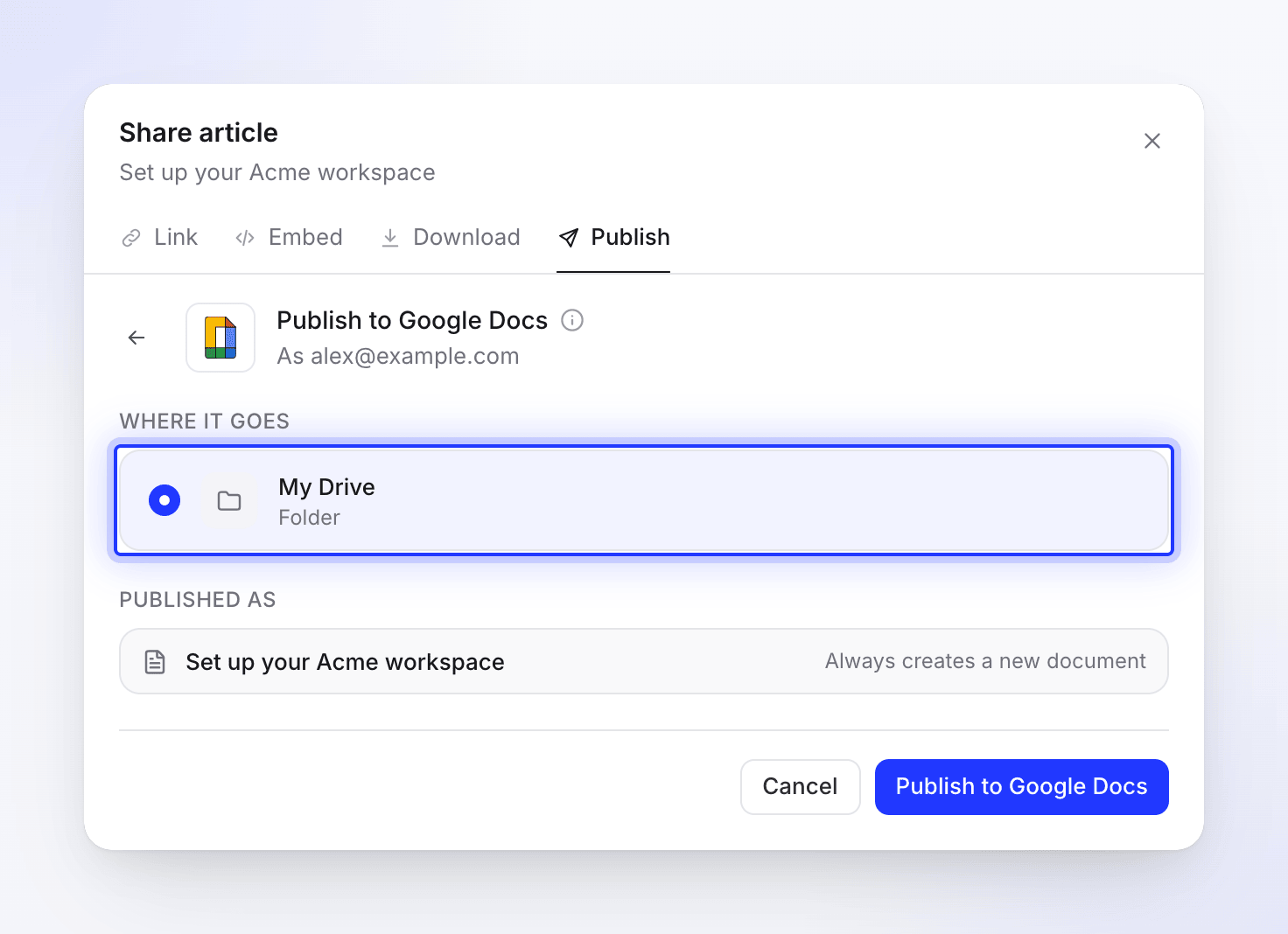Image resolution: width=1288 pixels, height=934 pixels.
Task: Click the Set up your Acme workspace subtitle under Share article
Action: tap(277, 172)
